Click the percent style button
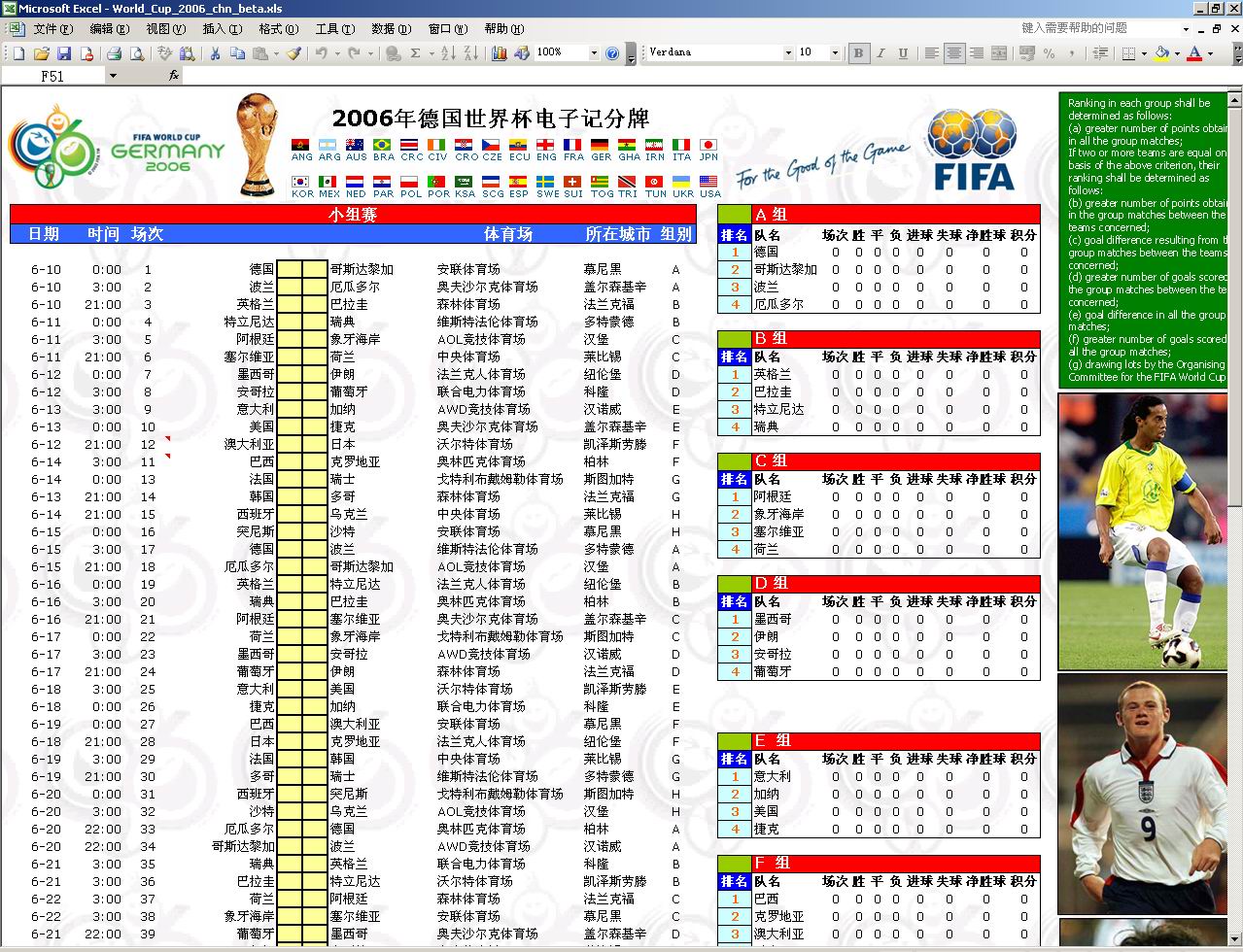 click(x=1049, y=53)
